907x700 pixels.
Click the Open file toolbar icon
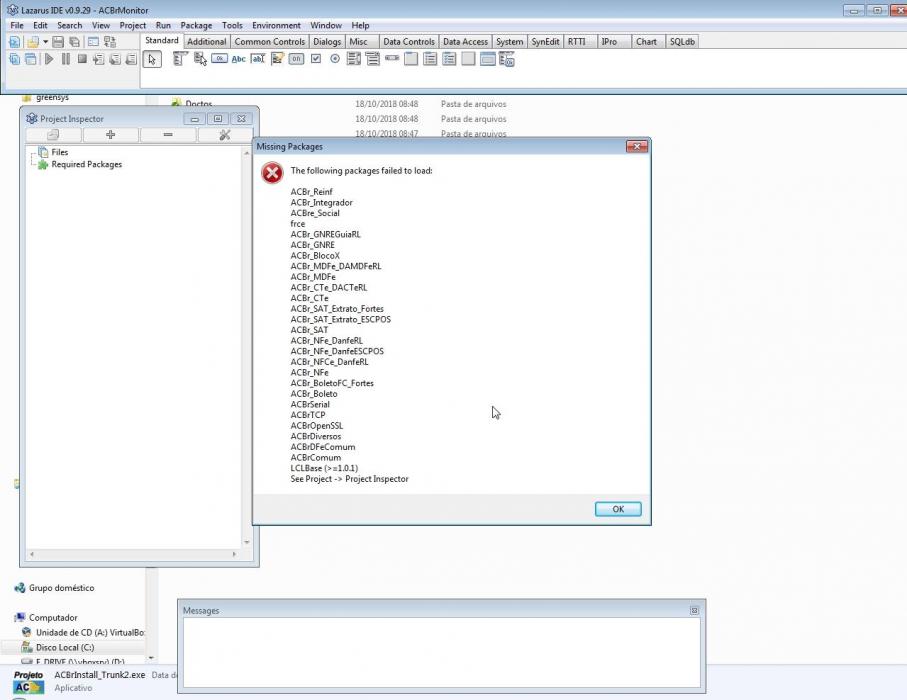[32, 42]
